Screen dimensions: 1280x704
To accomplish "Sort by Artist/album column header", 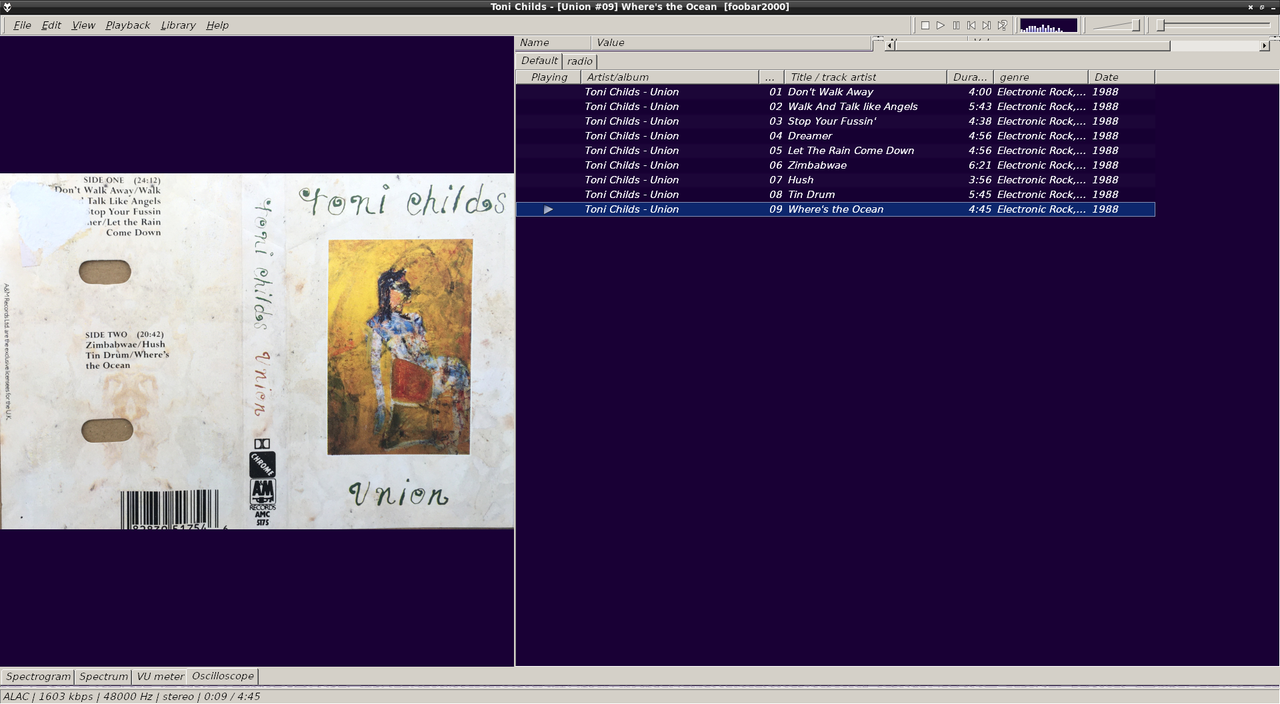I will click(670, 77).
